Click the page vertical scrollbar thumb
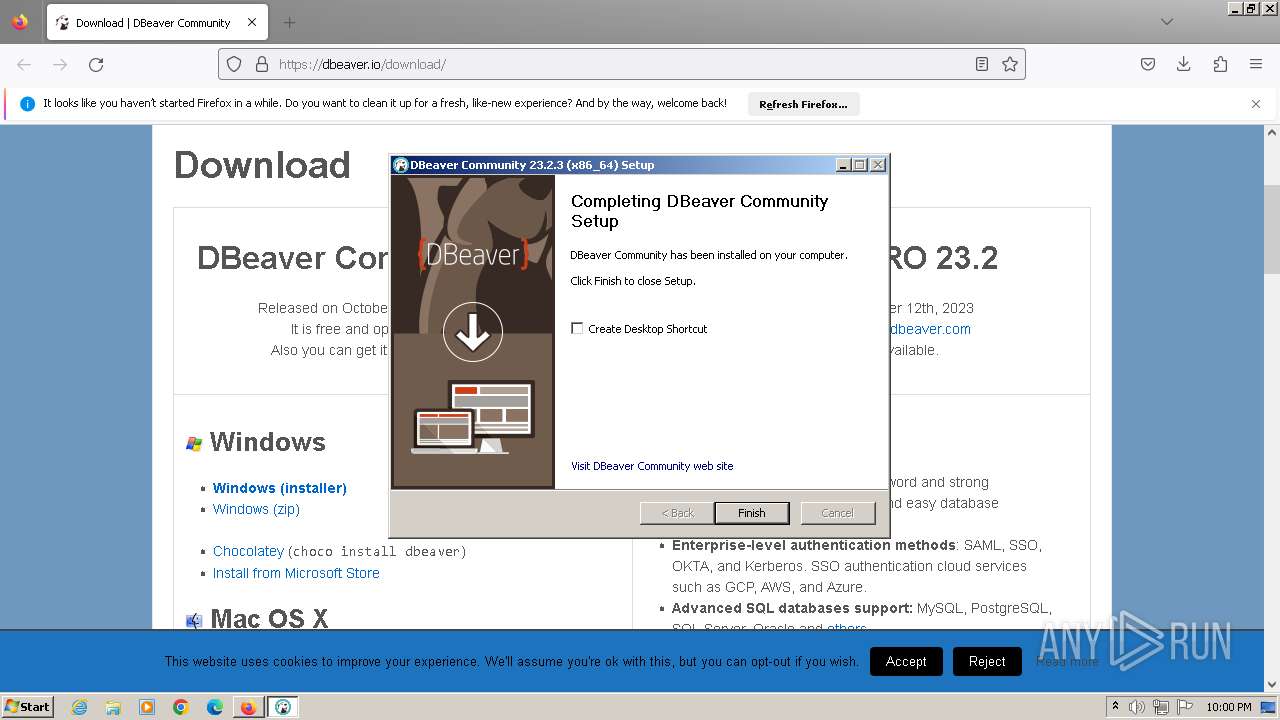Image resolution: width=1280 pixels, height=720 pixels. pyautogui.click(x=1272, y=229)
